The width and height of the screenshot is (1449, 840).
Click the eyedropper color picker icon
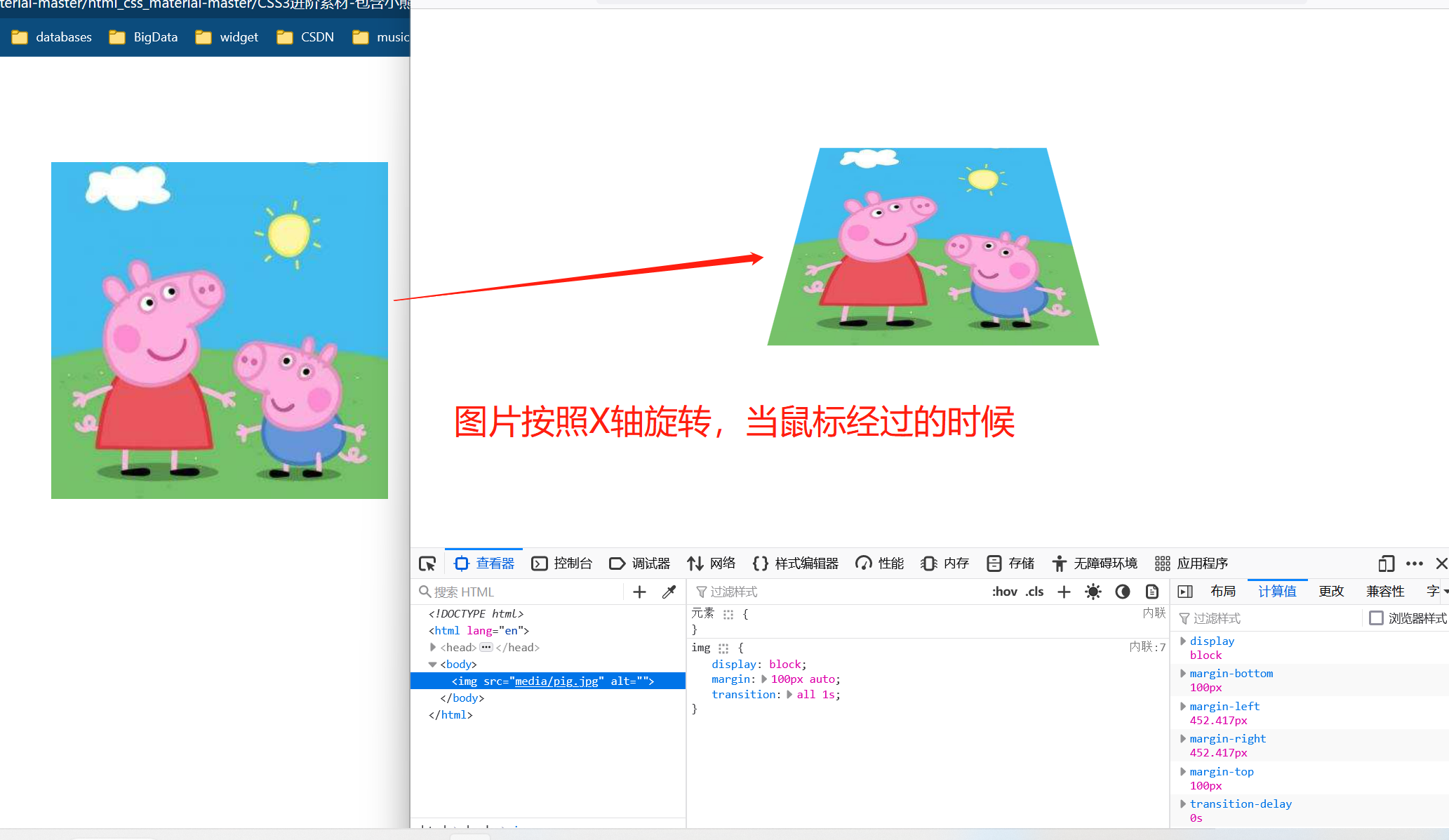tap(669, 592)
